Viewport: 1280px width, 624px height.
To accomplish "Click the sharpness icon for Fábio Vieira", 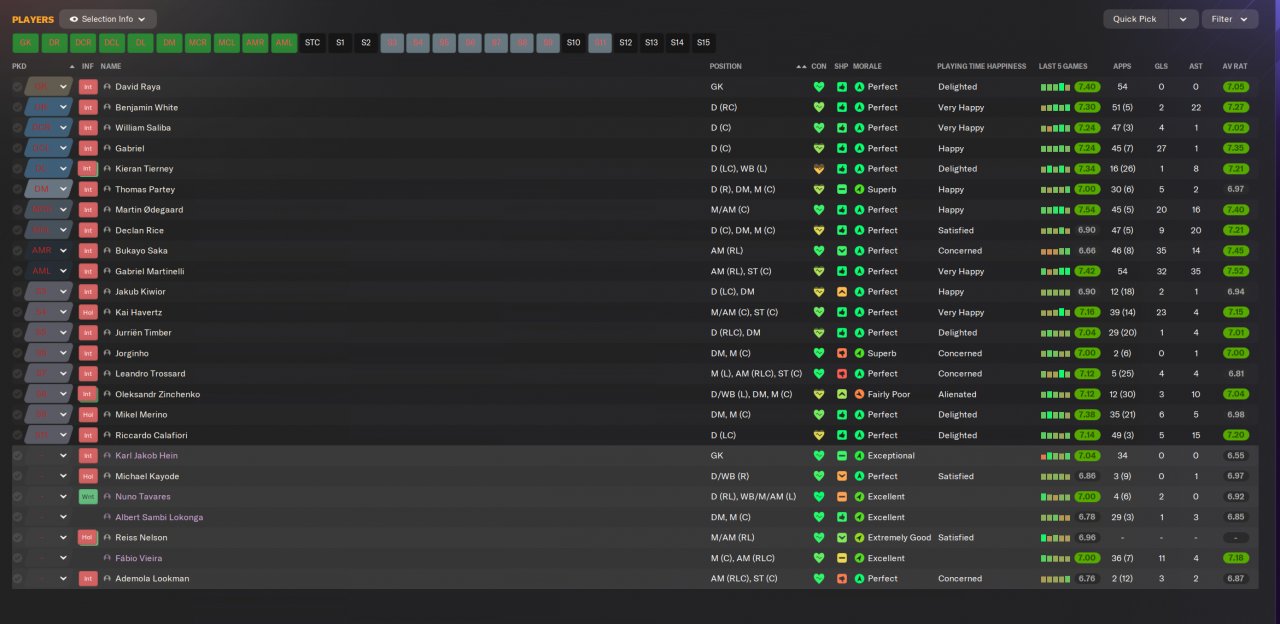I will click(x=842, y=558).
